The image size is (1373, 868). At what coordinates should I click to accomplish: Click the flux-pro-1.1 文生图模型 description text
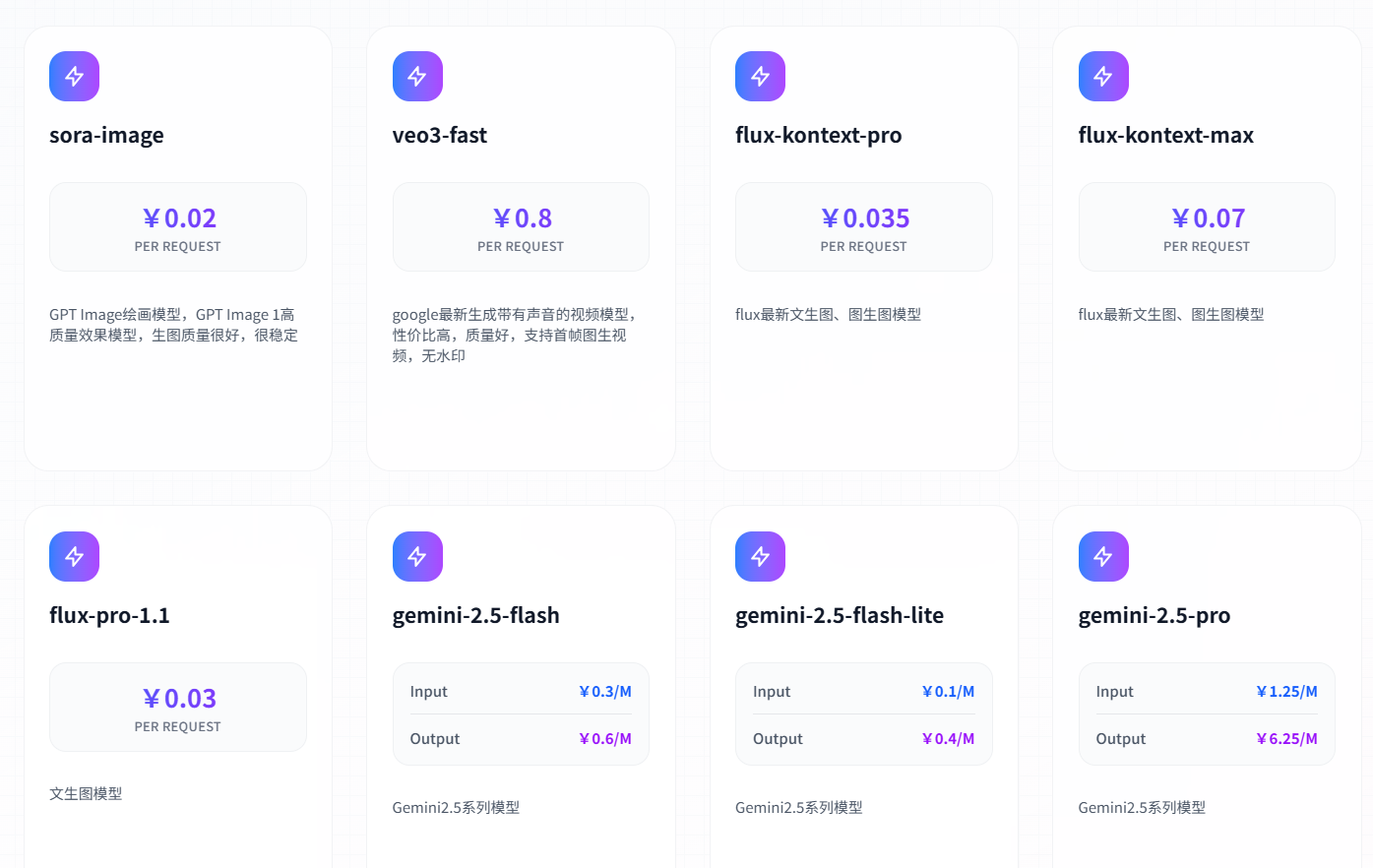click(85, 793)
